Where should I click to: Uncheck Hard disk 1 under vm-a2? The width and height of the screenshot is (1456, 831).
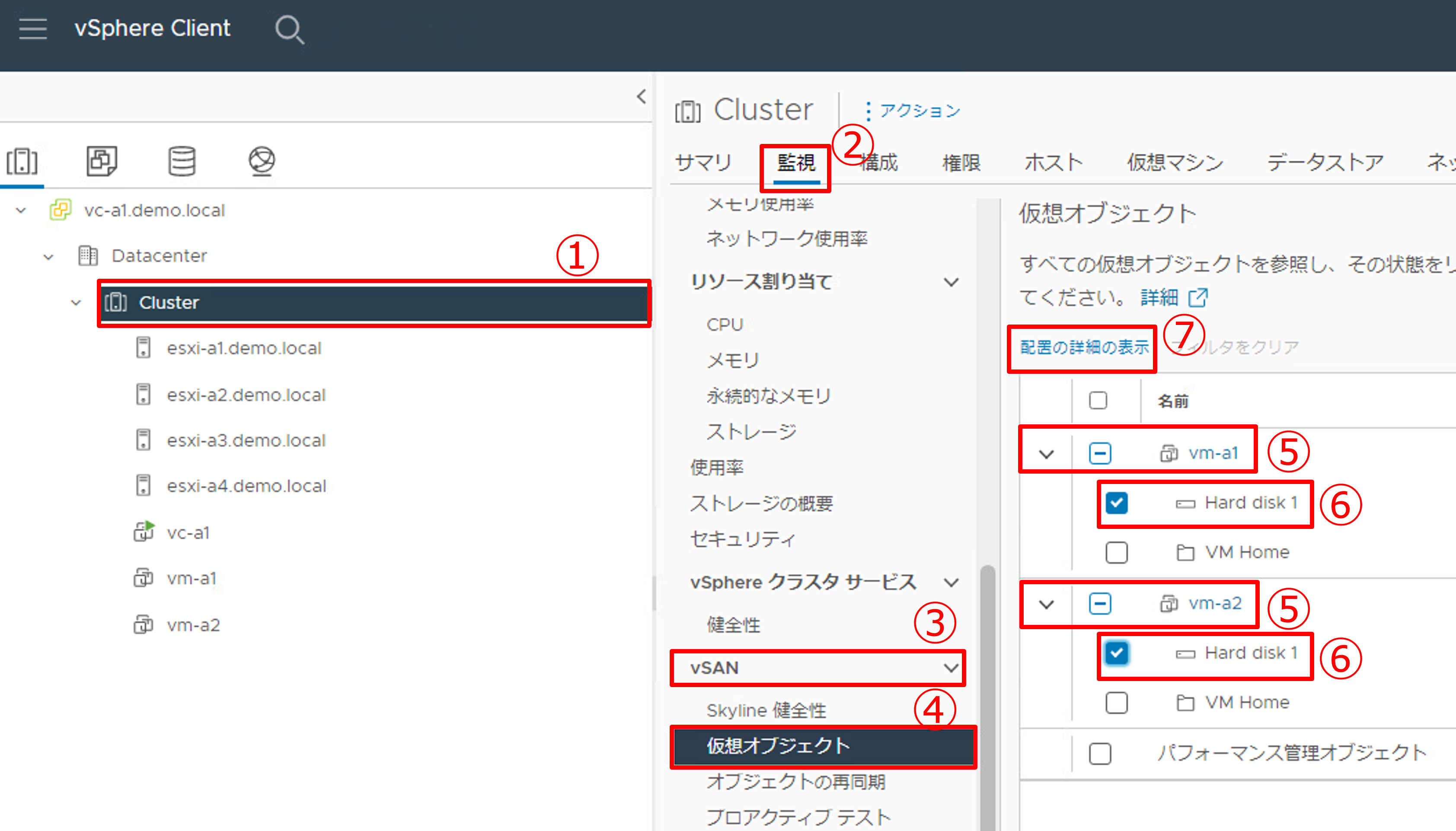[1116, 653]
